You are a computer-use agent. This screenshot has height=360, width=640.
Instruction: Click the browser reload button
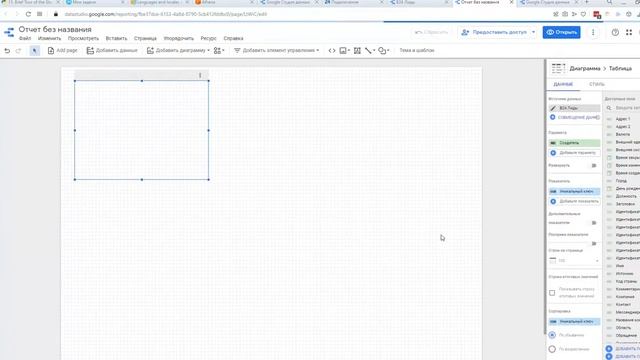coord(28,14)
